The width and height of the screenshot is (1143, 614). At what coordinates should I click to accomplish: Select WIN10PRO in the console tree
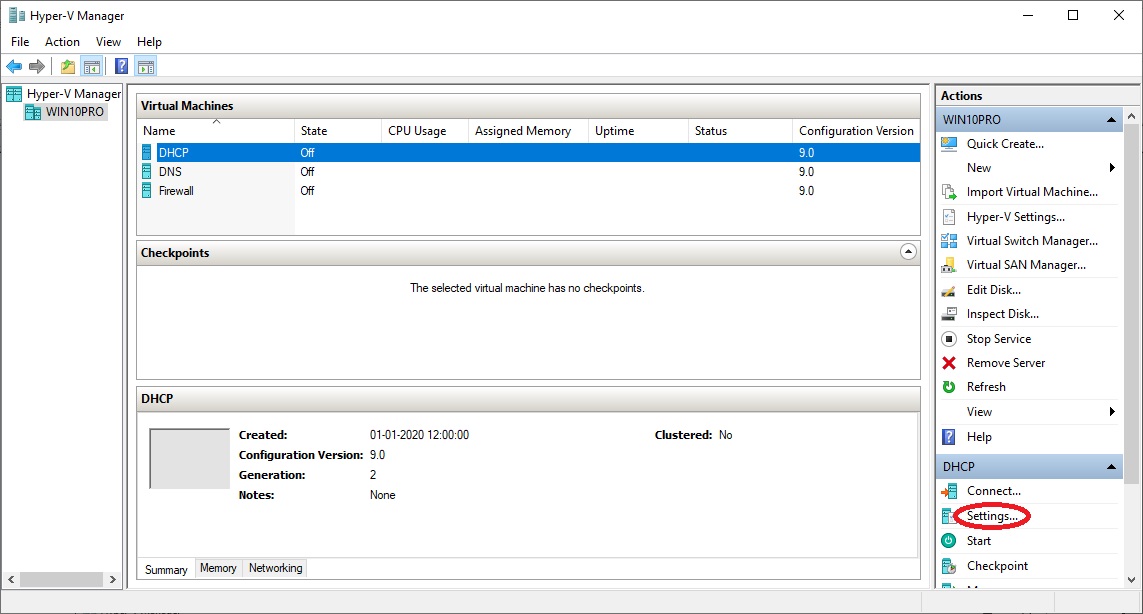pos(74,112)
